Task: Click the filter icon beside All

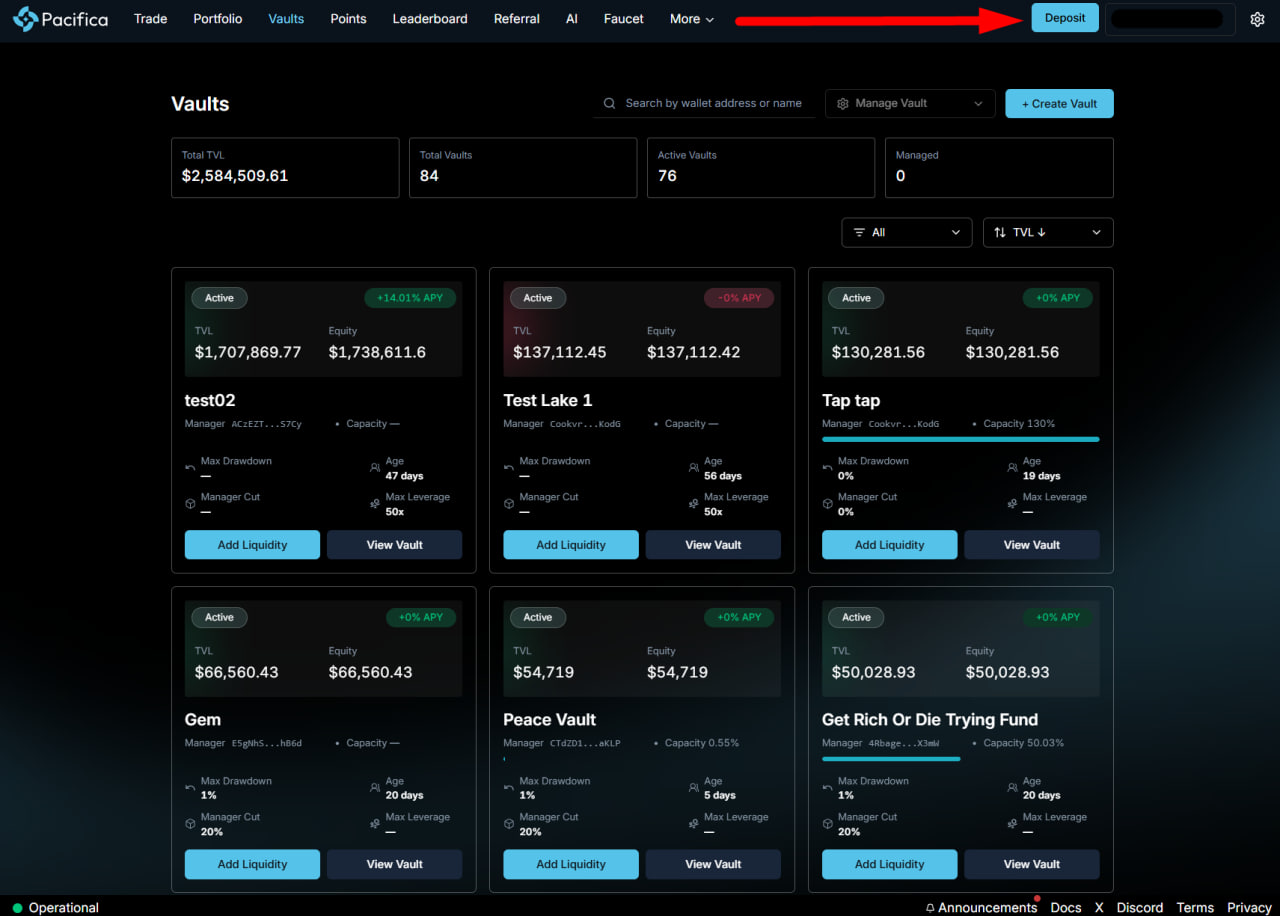Action: point(859,232)
